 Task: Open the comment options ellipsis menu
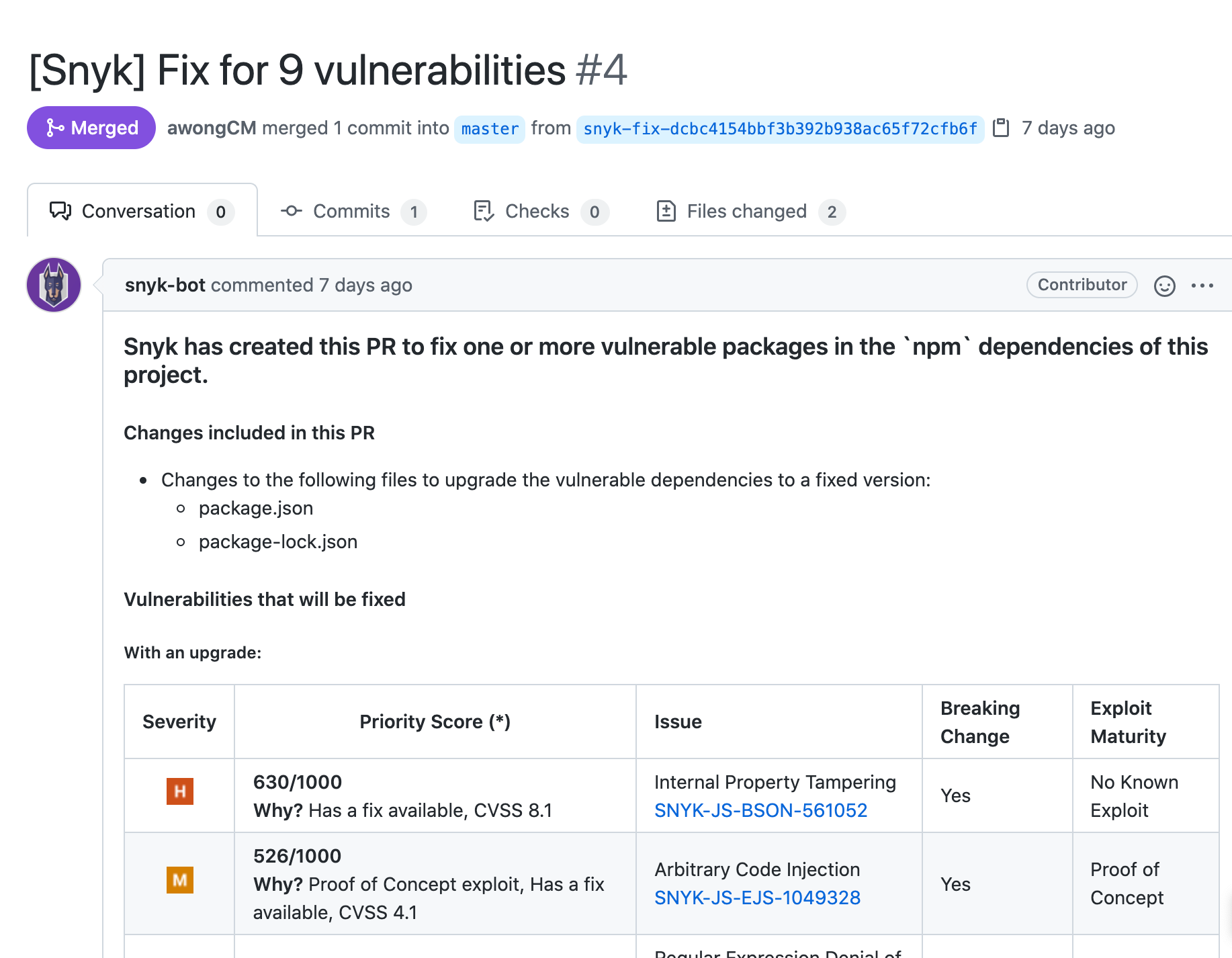[1202, 286]
